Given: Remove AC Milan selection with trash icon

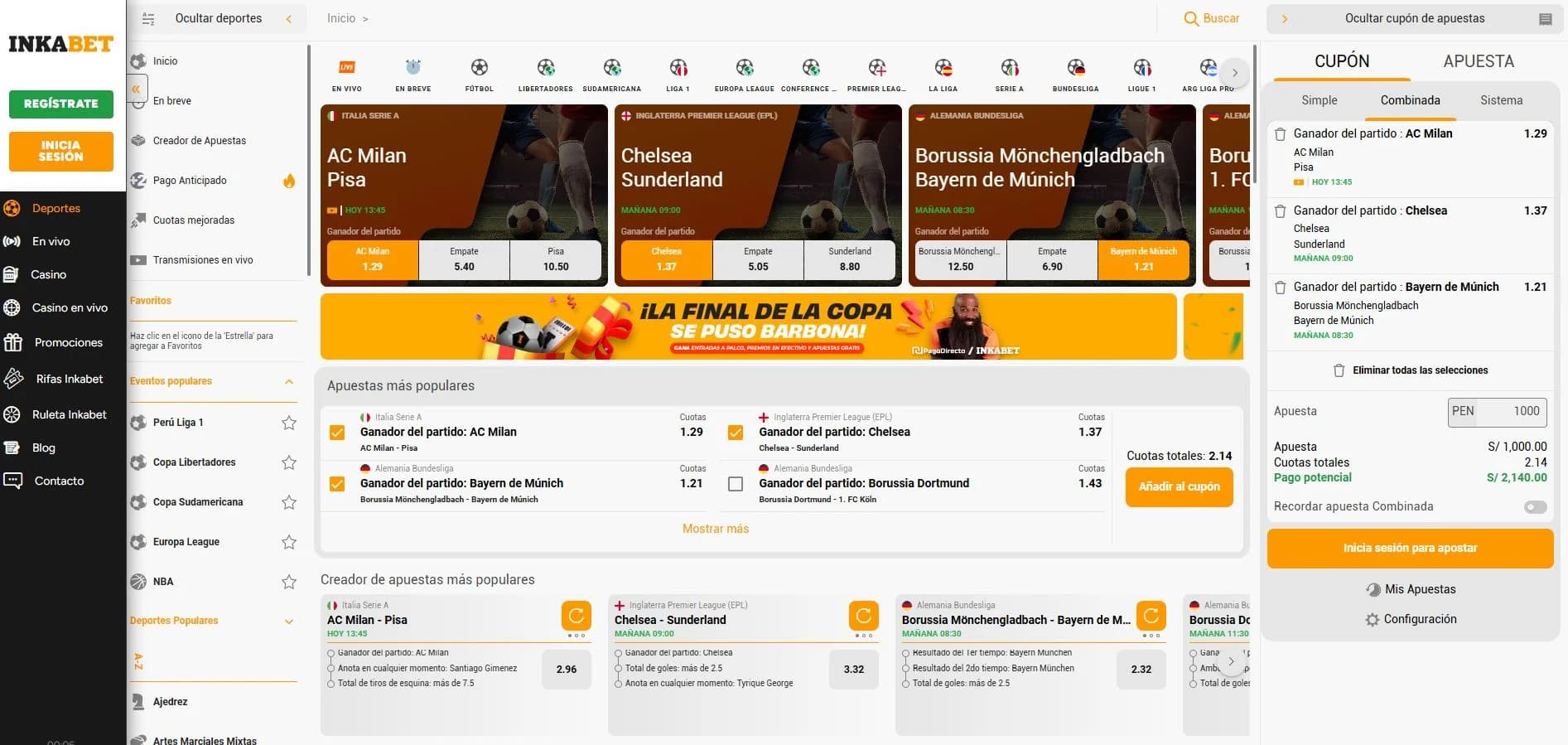Looking at the screenshot, I should (1280, 134).
